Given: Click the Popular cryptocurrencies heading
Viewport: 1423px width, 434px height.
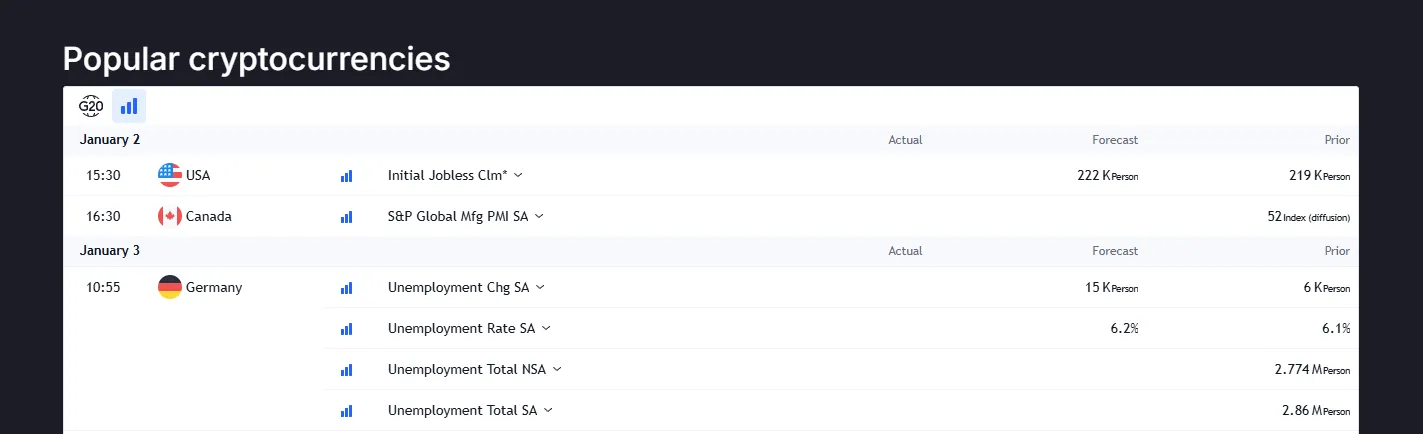Looking at the screenshot, I should [x=256, y=59].
